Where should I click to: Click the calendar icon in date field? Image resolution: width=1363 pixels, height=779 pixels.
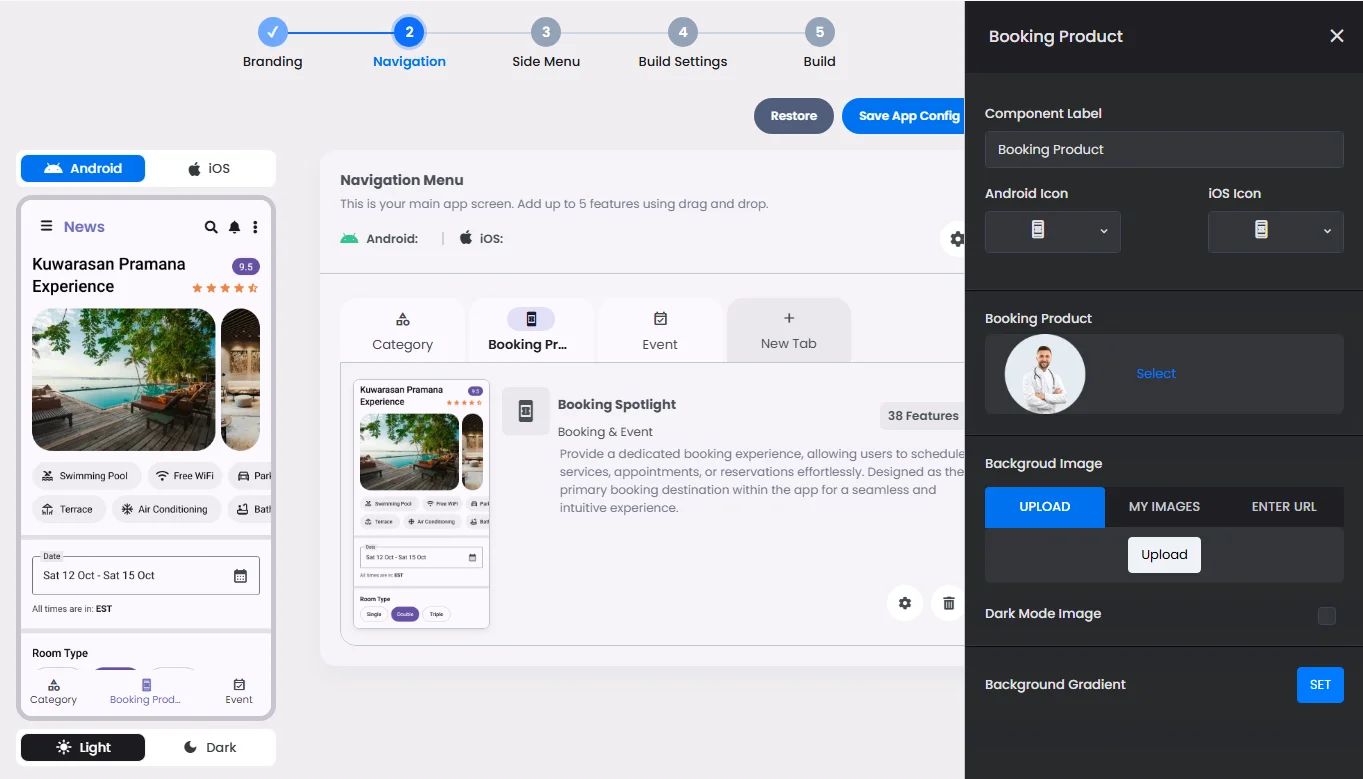coord(240,576)
